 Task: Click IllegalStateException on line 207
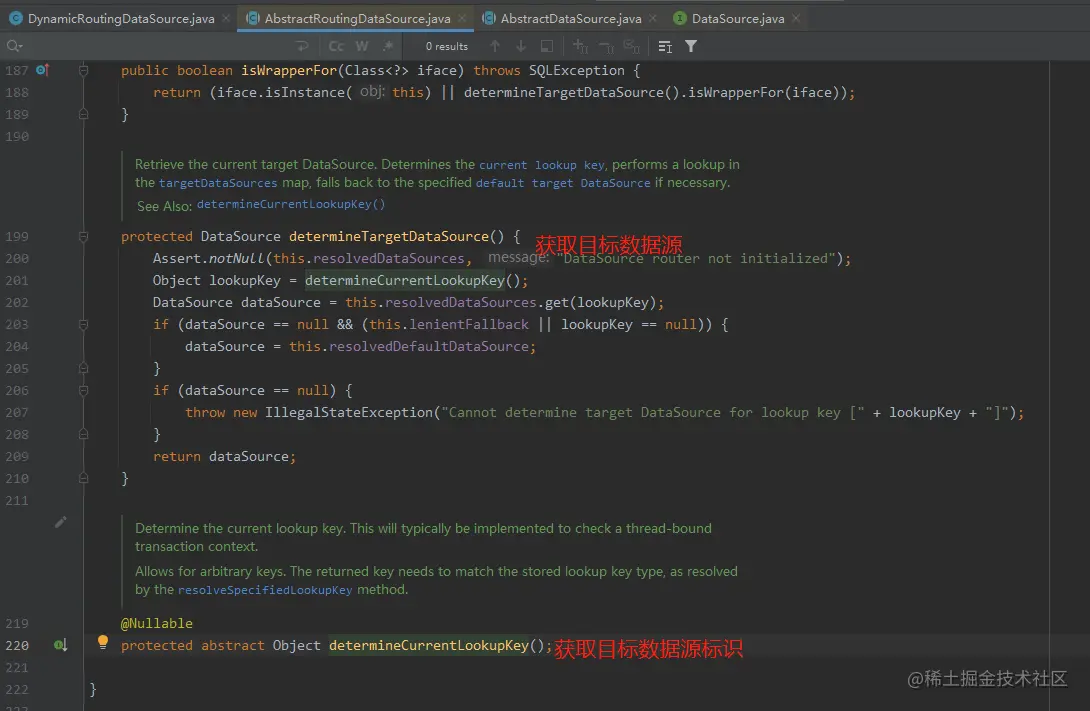click(x=349, y=412)
